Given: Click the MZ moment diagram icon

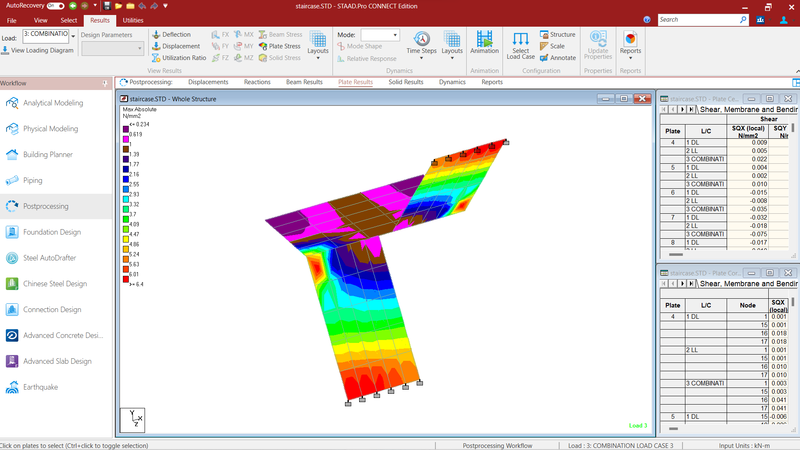Looking at the screenshot, I should coord(244,58).
